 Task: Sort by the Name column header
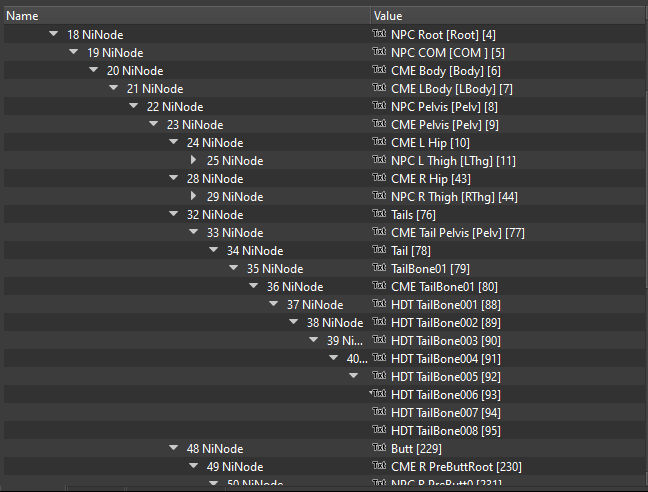[187, 16]
